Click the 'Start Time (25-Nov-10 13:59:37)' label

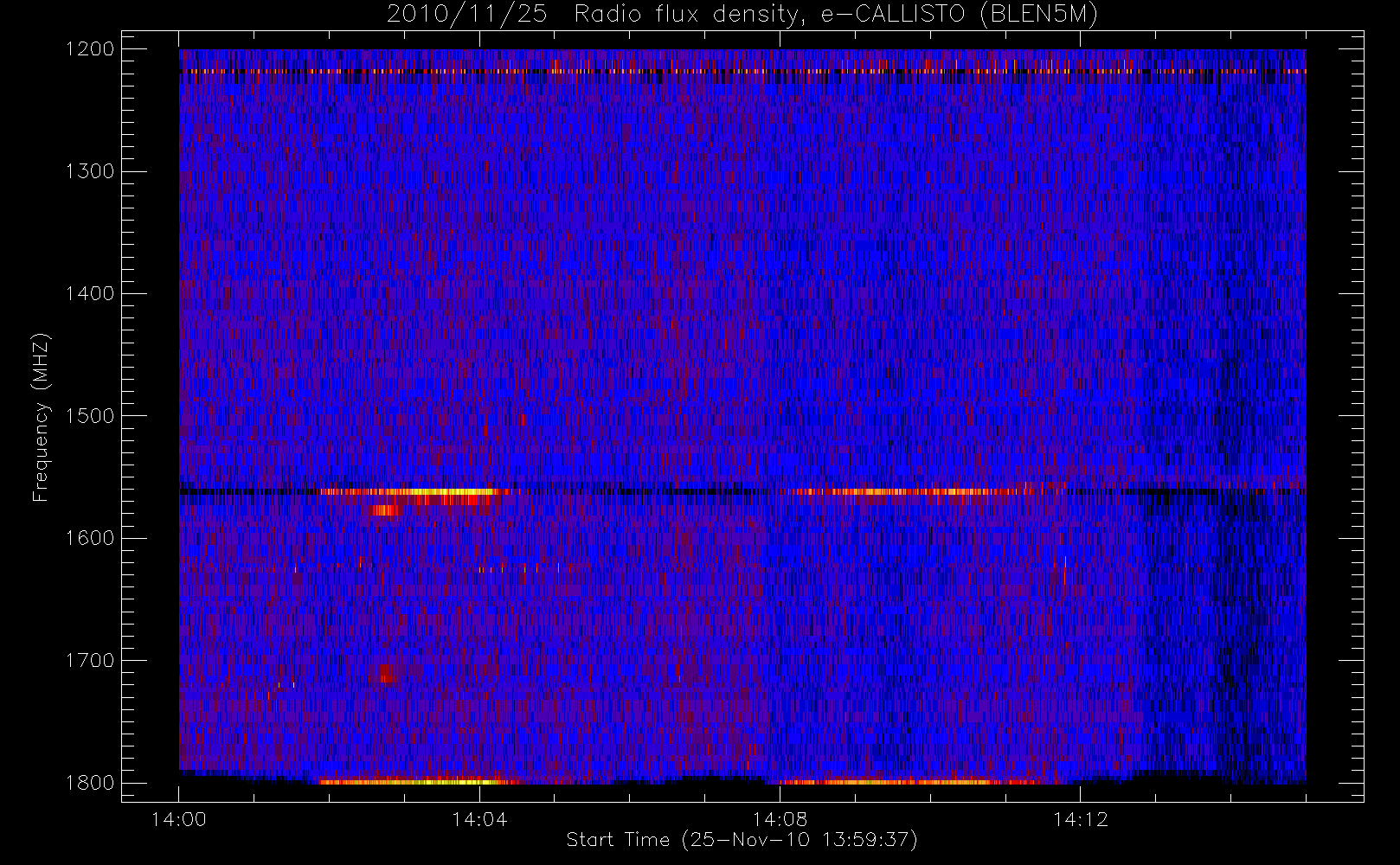tap(742, 840)
